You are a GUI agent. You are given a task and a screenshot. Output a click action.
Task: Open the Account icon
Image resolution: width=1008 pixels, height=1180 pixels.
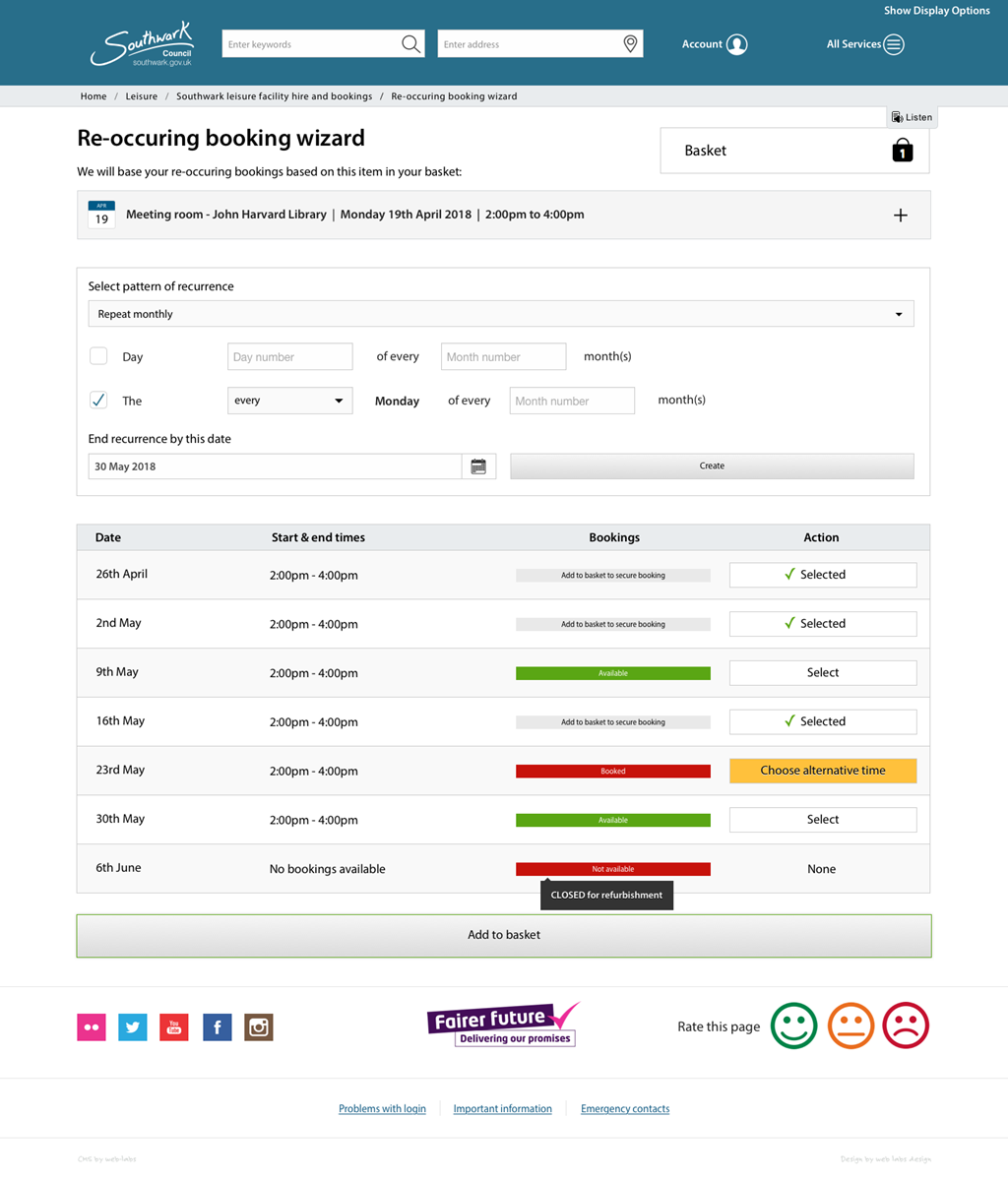point(734,44)
